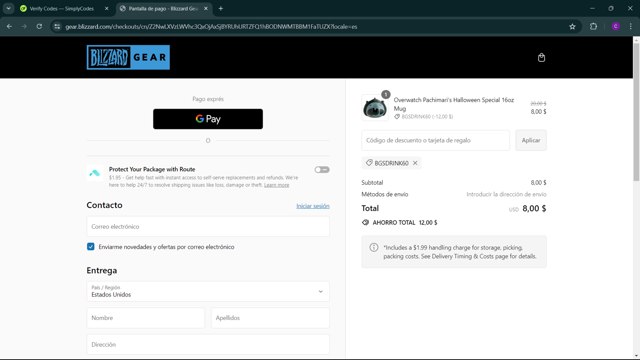Go forward in browser history
The image size is (640, 360).
pos(24,27)
